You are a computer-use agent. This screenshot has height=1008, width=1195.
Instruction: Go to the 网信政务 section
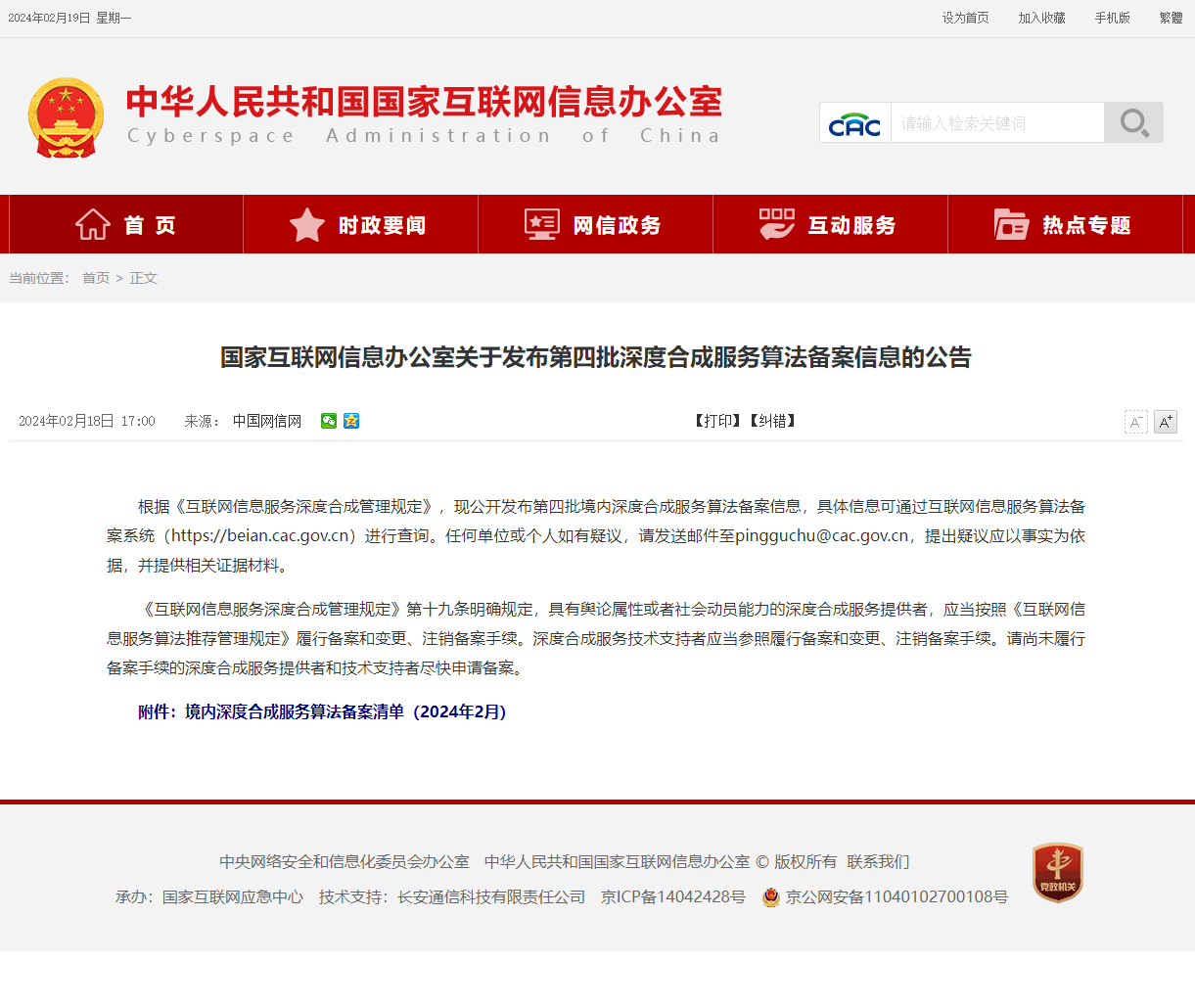click(595, 225)
